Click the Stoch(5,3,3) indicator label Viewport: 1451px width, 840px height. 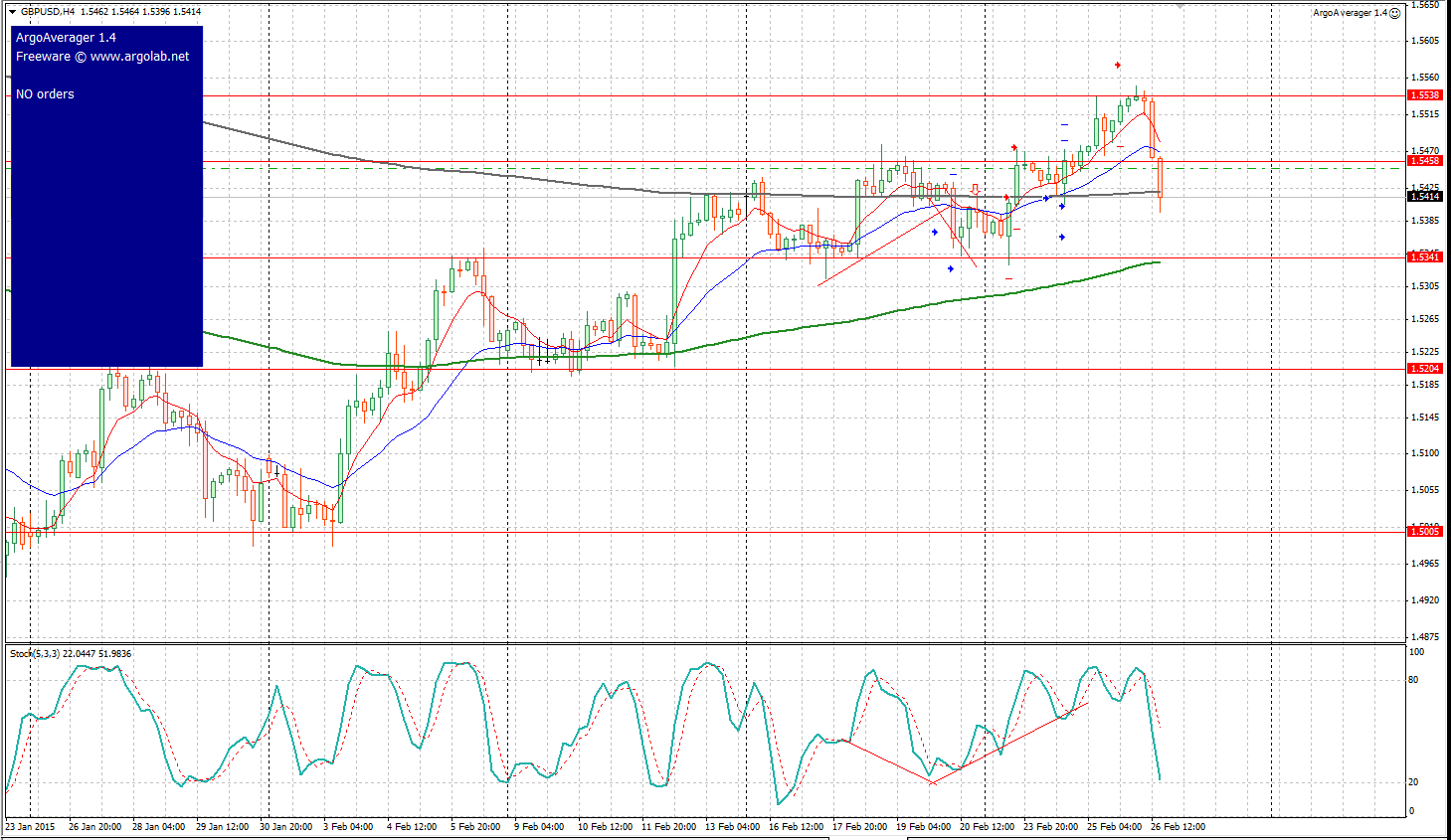(x=35, y=654)
